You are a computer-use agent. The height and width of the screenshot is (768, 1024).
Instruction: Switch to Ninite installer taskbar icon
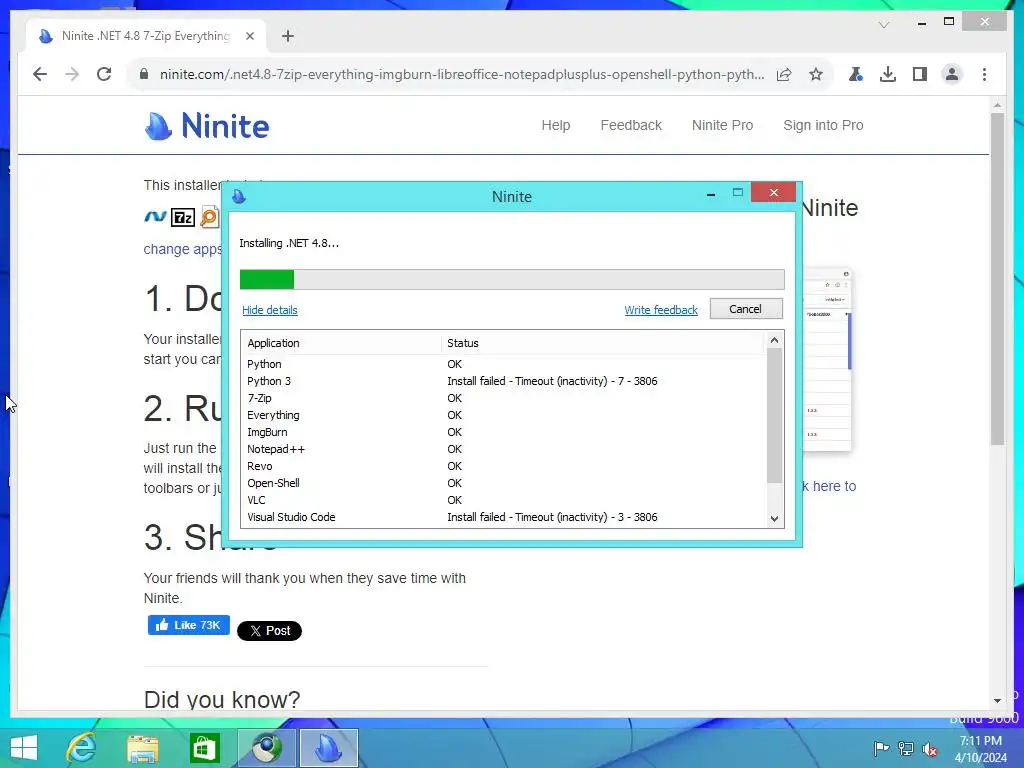(328, 748)
